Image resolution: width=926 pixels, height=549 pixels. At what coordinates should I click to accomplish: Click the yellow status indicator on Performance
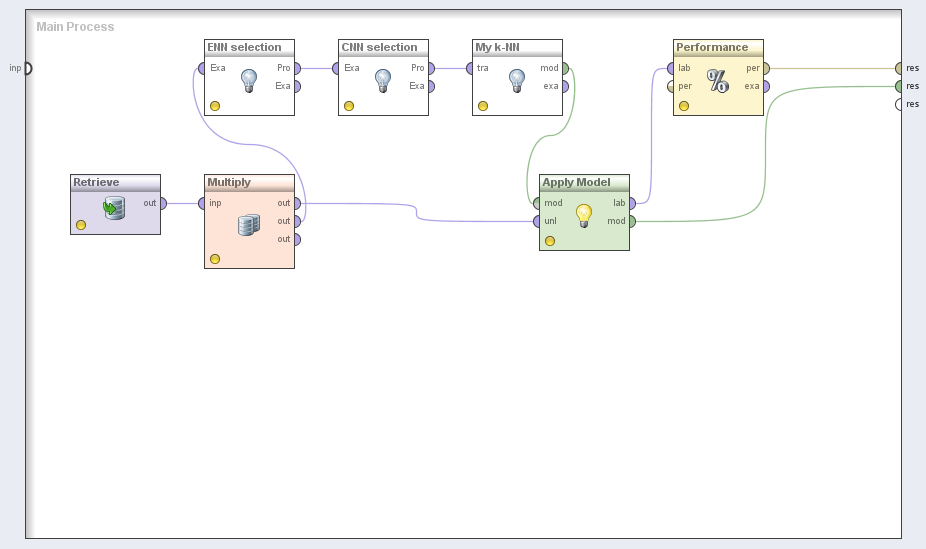(684, 105)
